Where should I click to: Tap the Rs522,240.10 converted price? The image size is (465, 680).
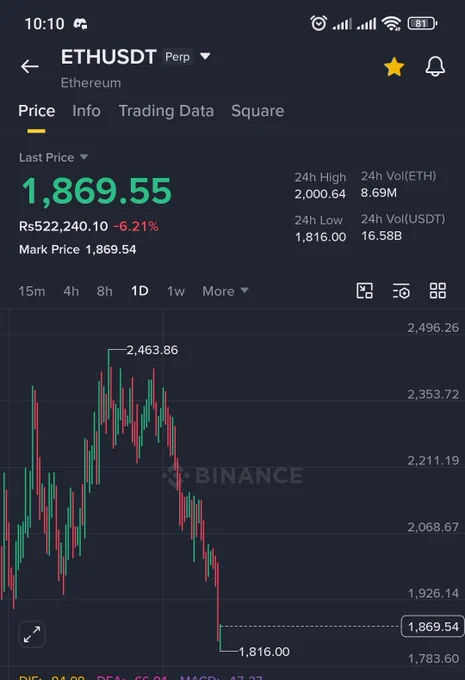[x=63, y=226]
